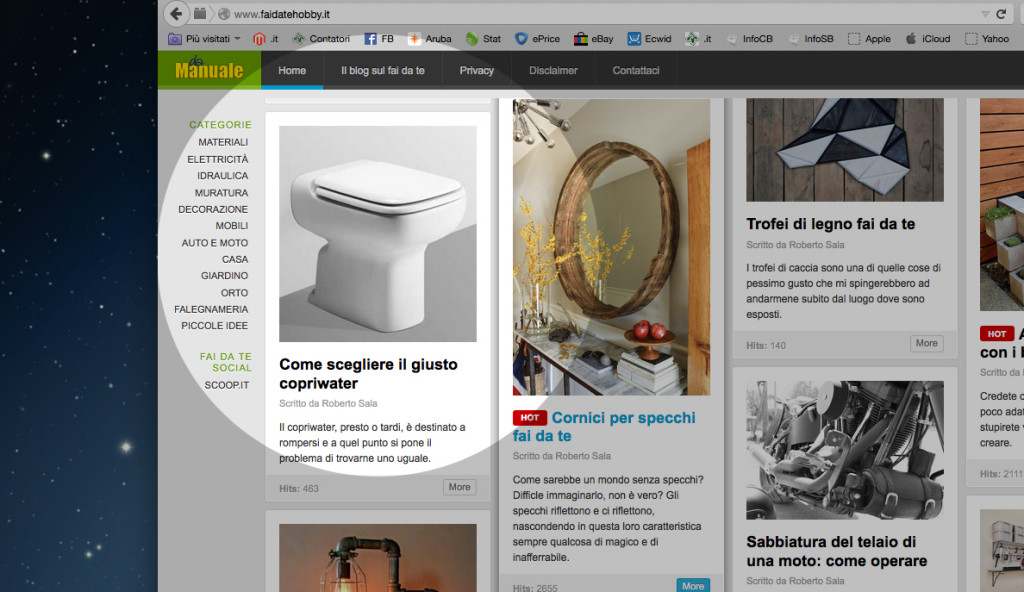Viewport: 1024px width, 592px height.
Task: Switch to the Il blog sul fai da te tab
Action: [x=382, y=70]
